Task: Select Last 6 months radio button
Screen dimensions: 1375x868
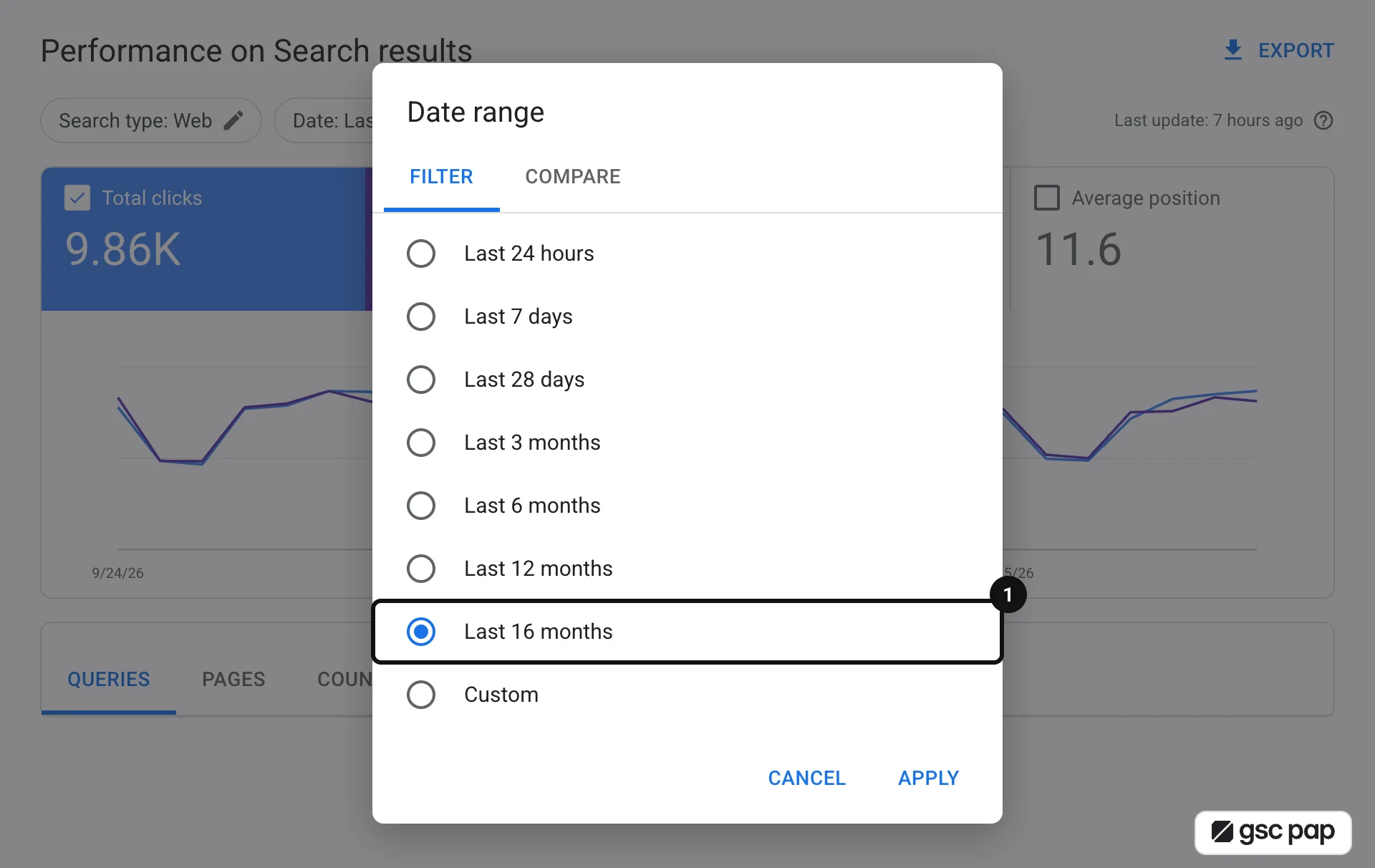Action: pyautogui.click(x=421, y=506)
